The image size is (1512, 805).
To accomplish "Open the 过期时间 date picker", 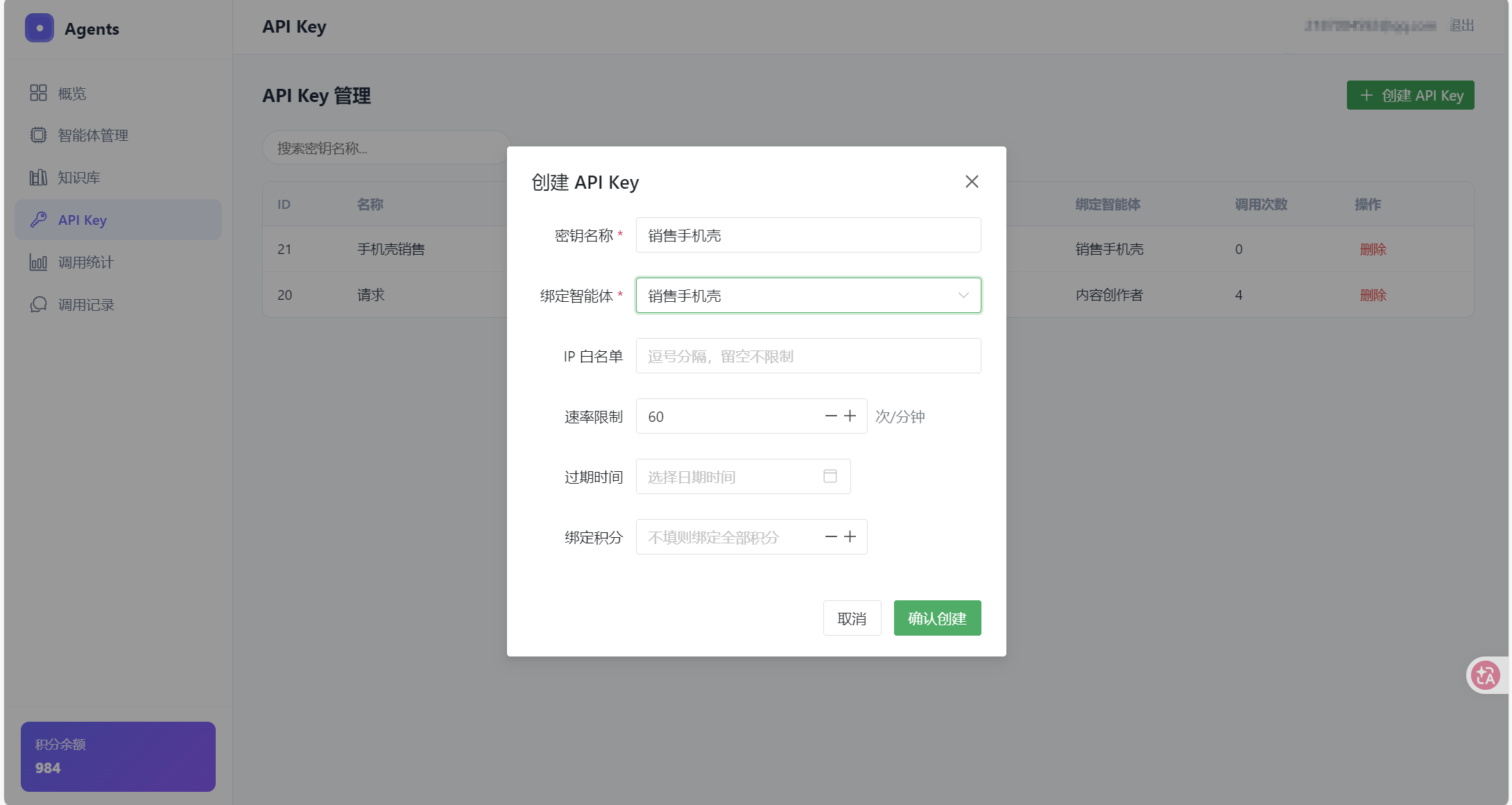I will coord(743,477).
